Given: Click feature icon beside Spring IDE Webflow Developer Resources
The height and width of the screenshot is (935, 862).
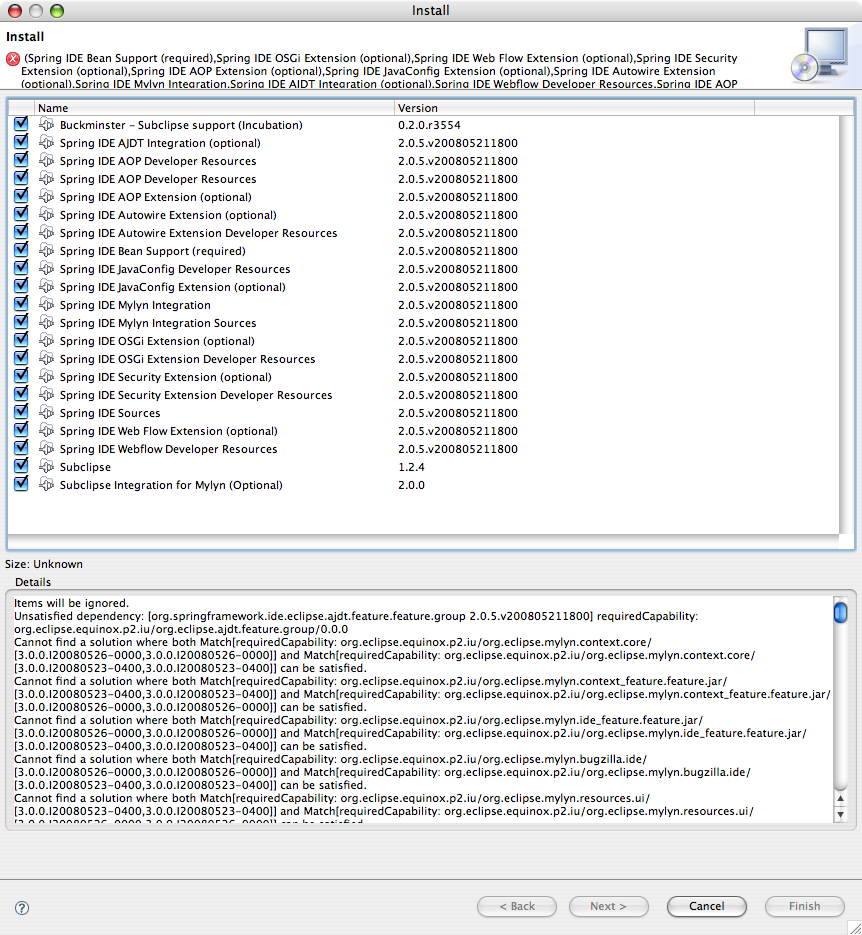Looking at the screenshot, I should click(x=46, y=448).
